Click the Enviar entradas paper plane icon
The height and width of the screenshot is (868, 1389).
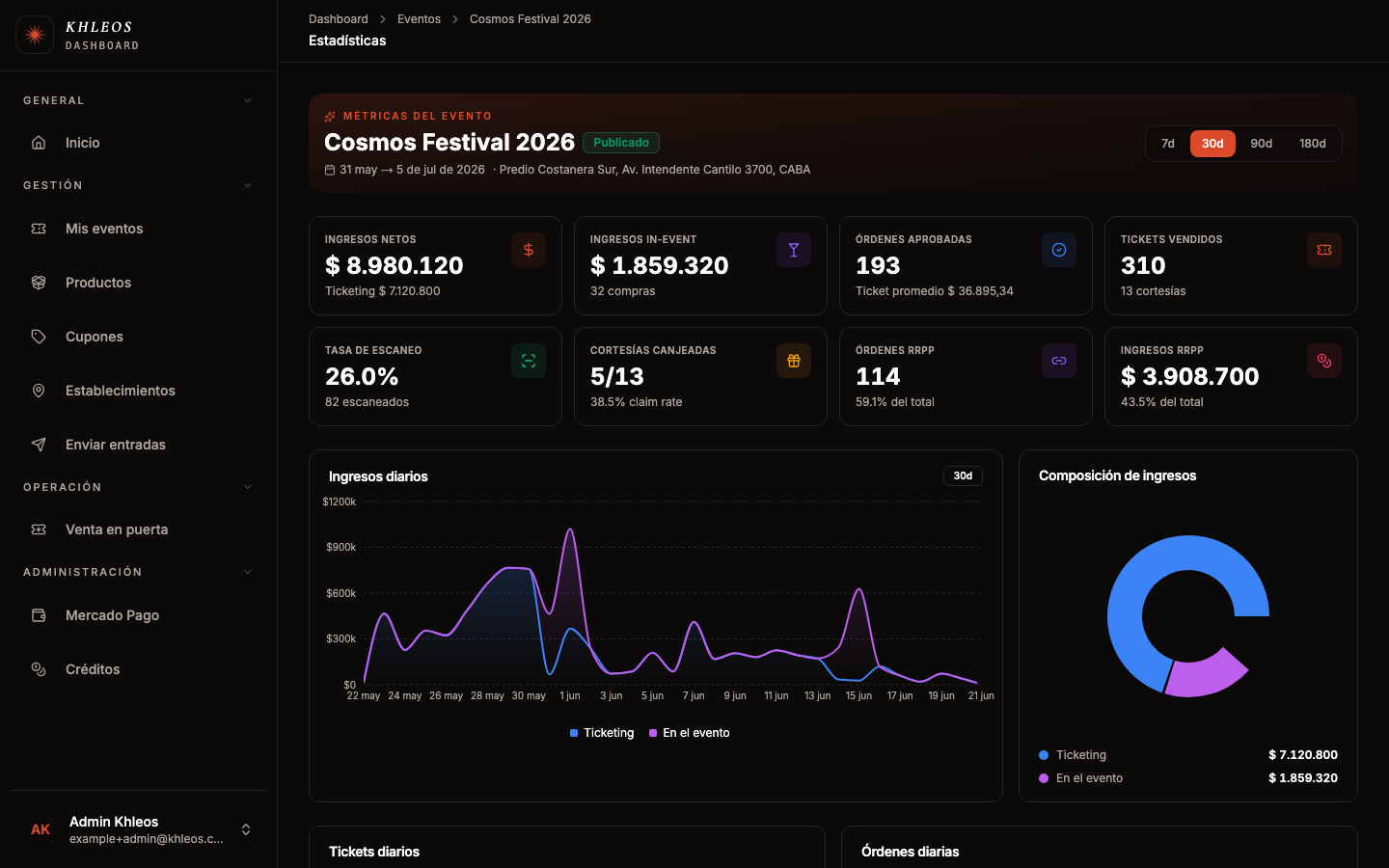tap(39, 445)
